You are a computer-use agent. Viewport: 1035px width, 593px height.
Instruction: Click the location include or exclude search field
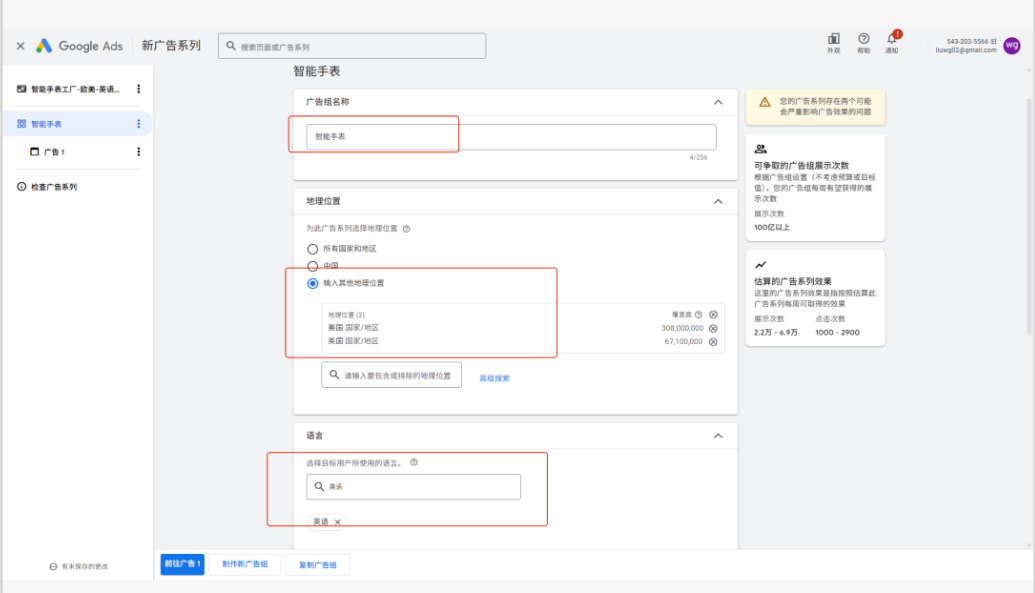[x=391, y=375]
